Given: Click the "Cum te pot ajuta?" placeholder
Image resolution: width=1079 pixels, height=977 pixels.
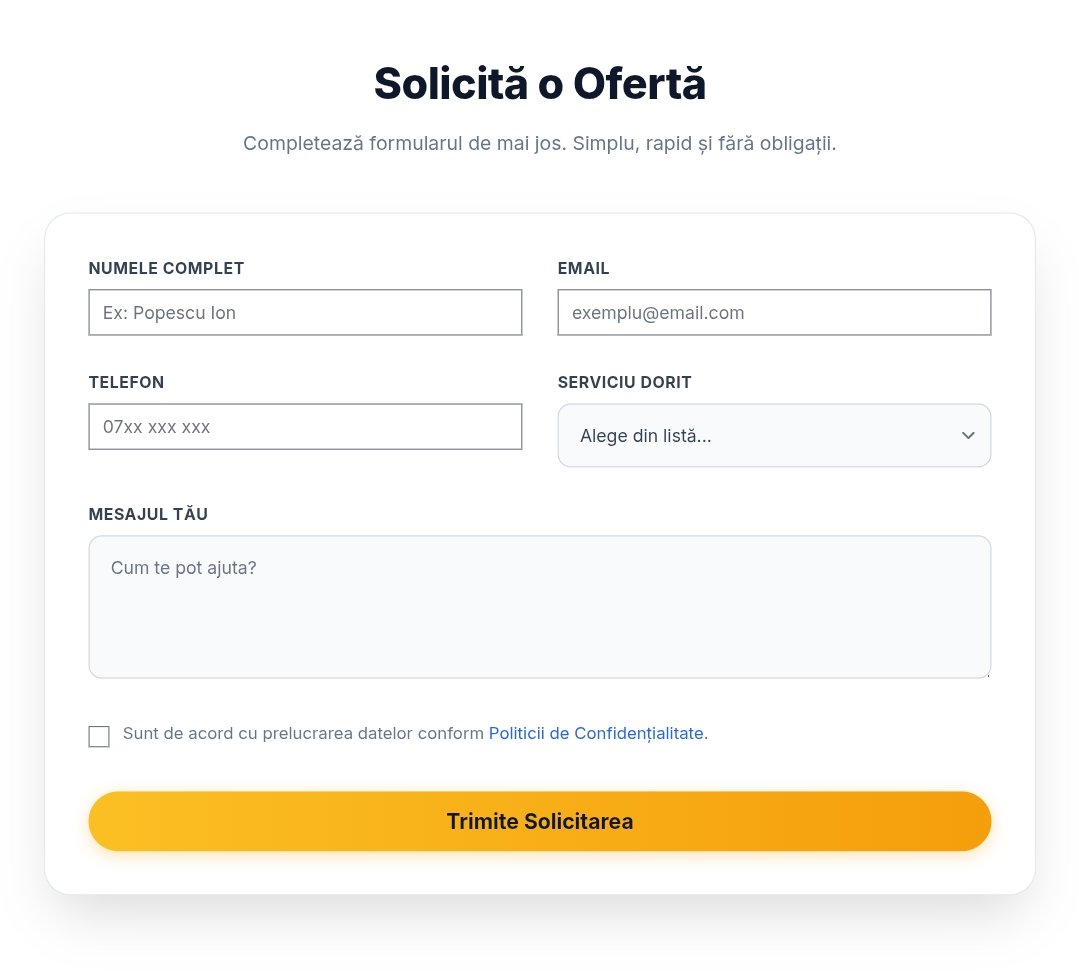Looking at the screenshot, I should 183,567.
